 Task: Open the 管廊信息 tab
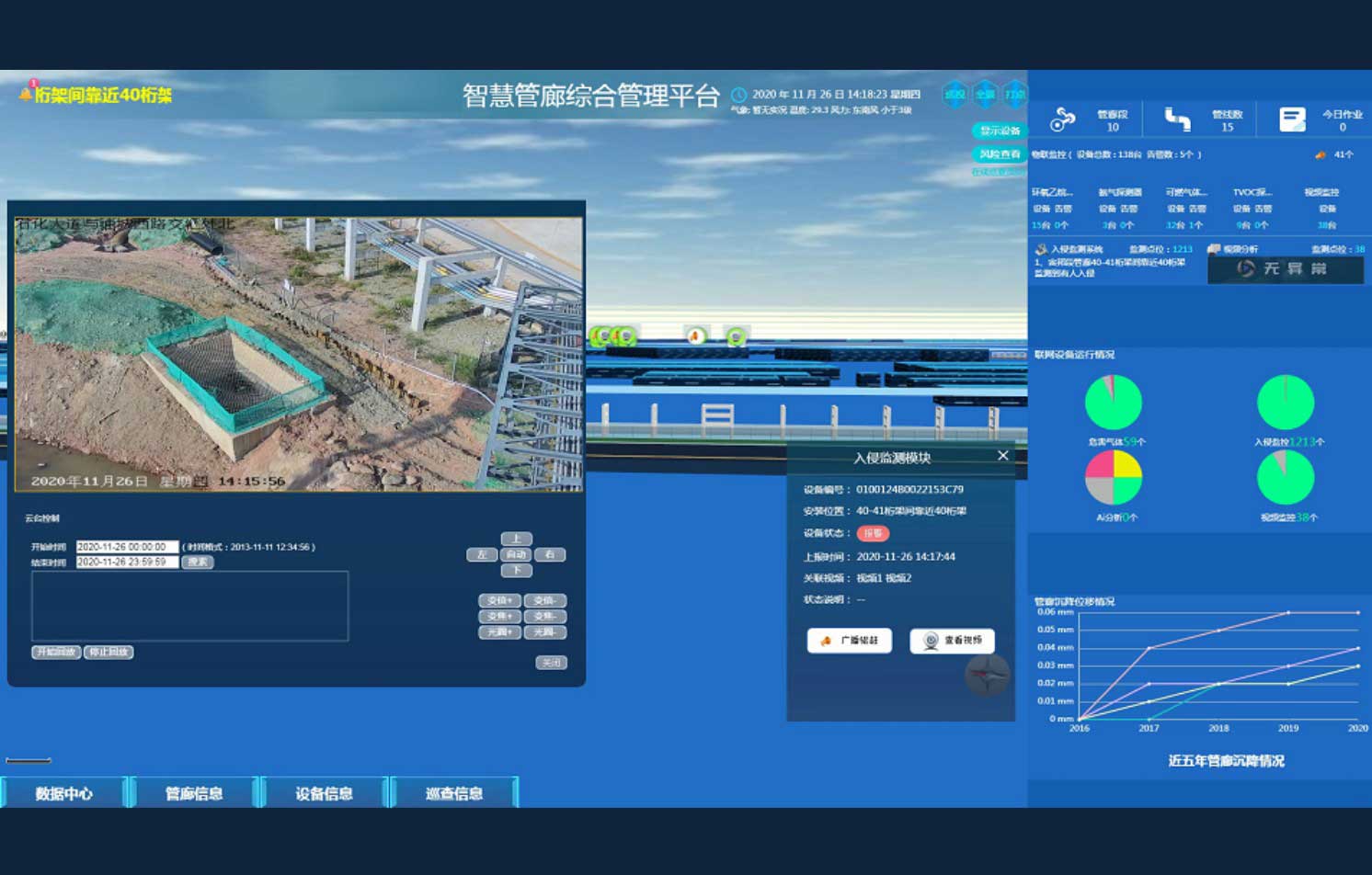pyautogui.click(x=194, y=793)
